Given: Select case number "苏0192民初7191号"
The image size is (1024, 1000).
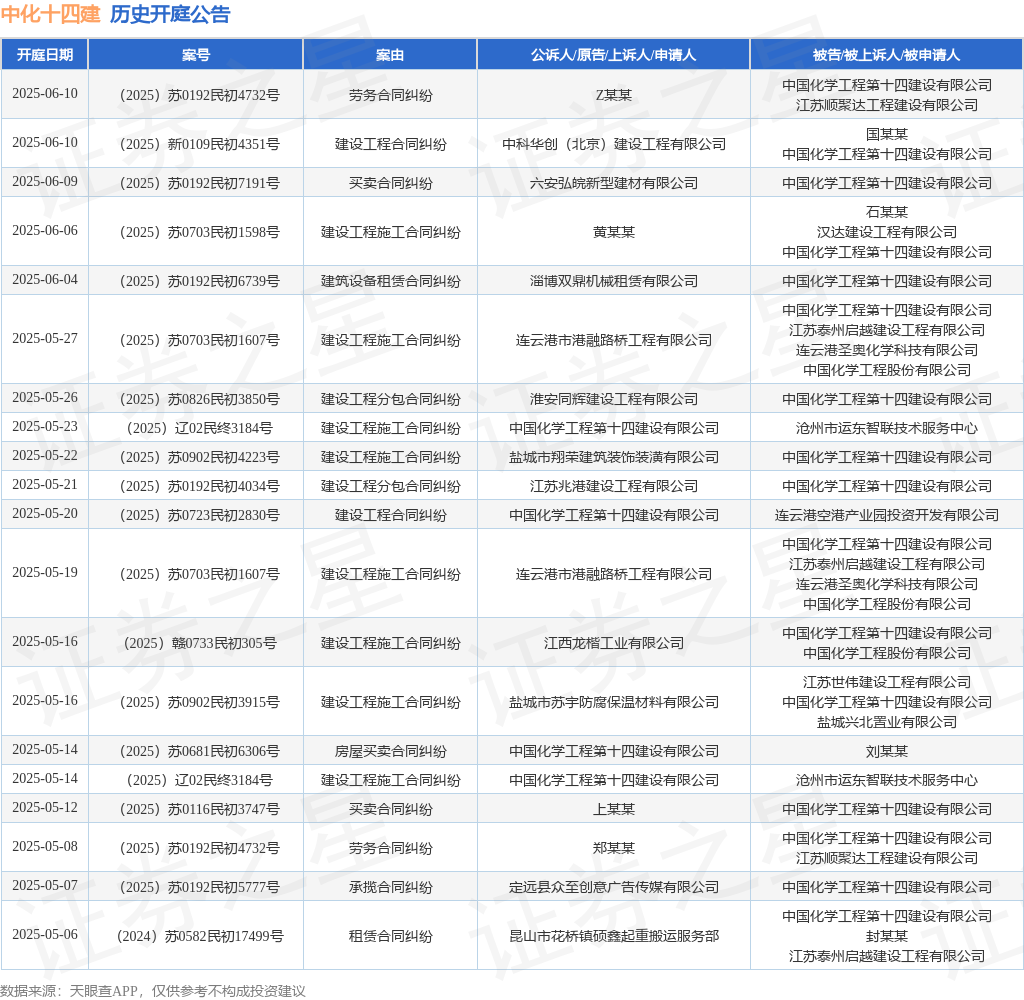Looking at the screenshot, I should click(223, 184).
